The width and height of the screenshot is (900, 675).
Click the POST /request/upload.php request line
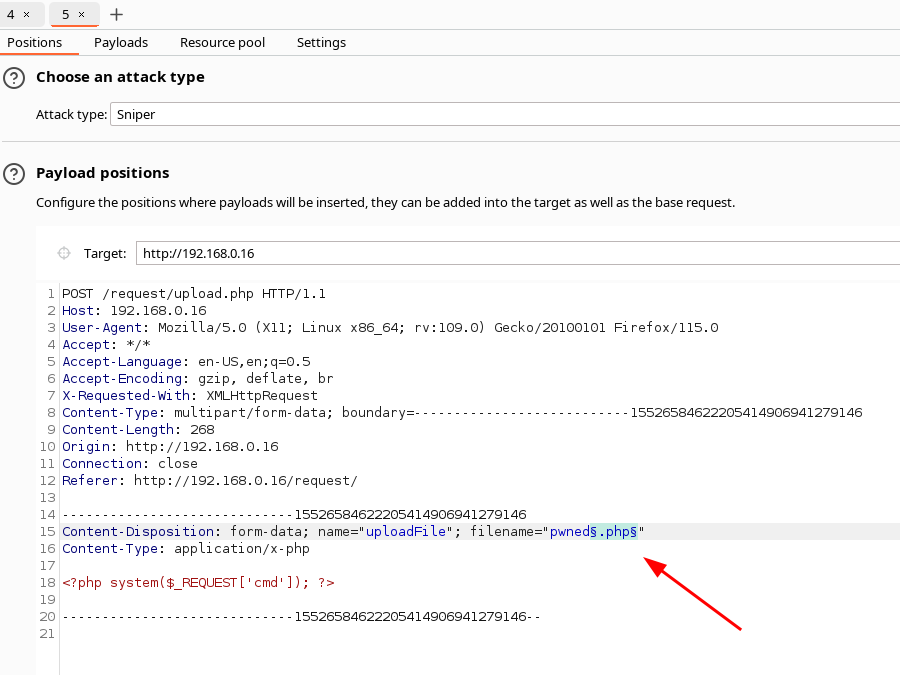[193, 293]
